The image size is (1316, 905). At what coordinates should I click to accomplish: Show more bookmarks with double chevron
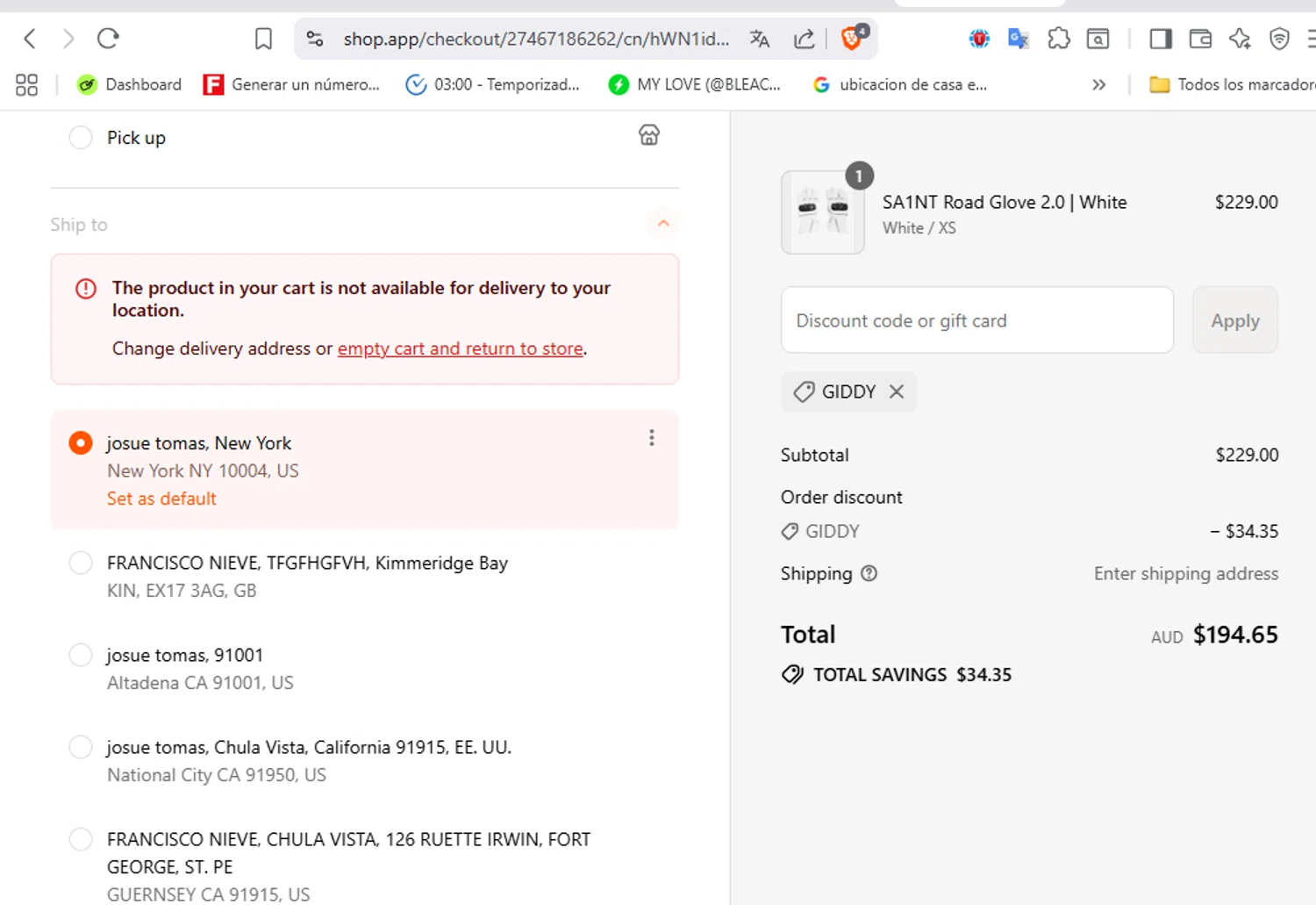coord(1098,85)
